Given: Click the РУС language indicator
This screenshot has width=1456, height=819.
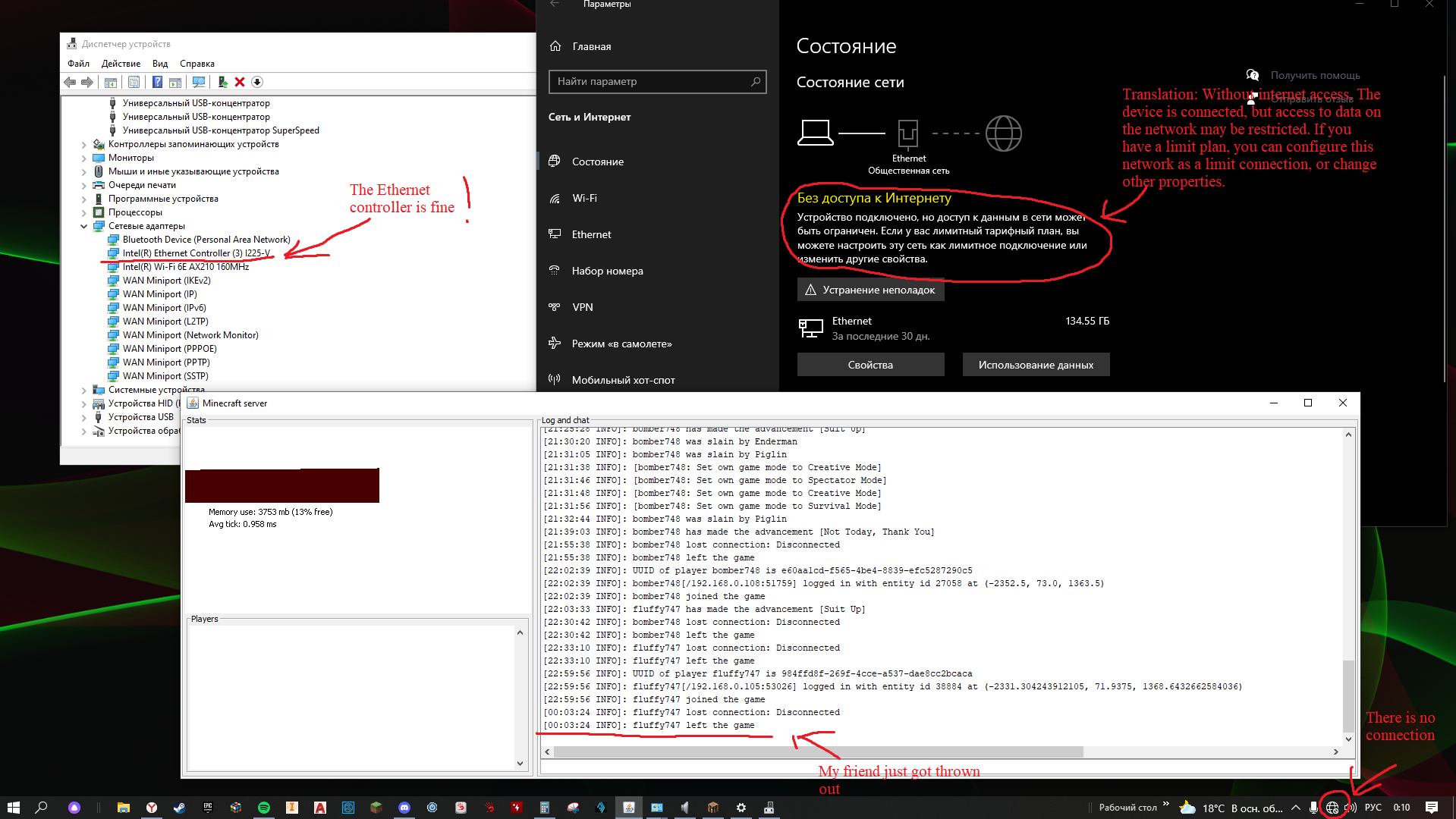Looking at the screenshot, I should pyautogui.click(x=1373, y=808).
